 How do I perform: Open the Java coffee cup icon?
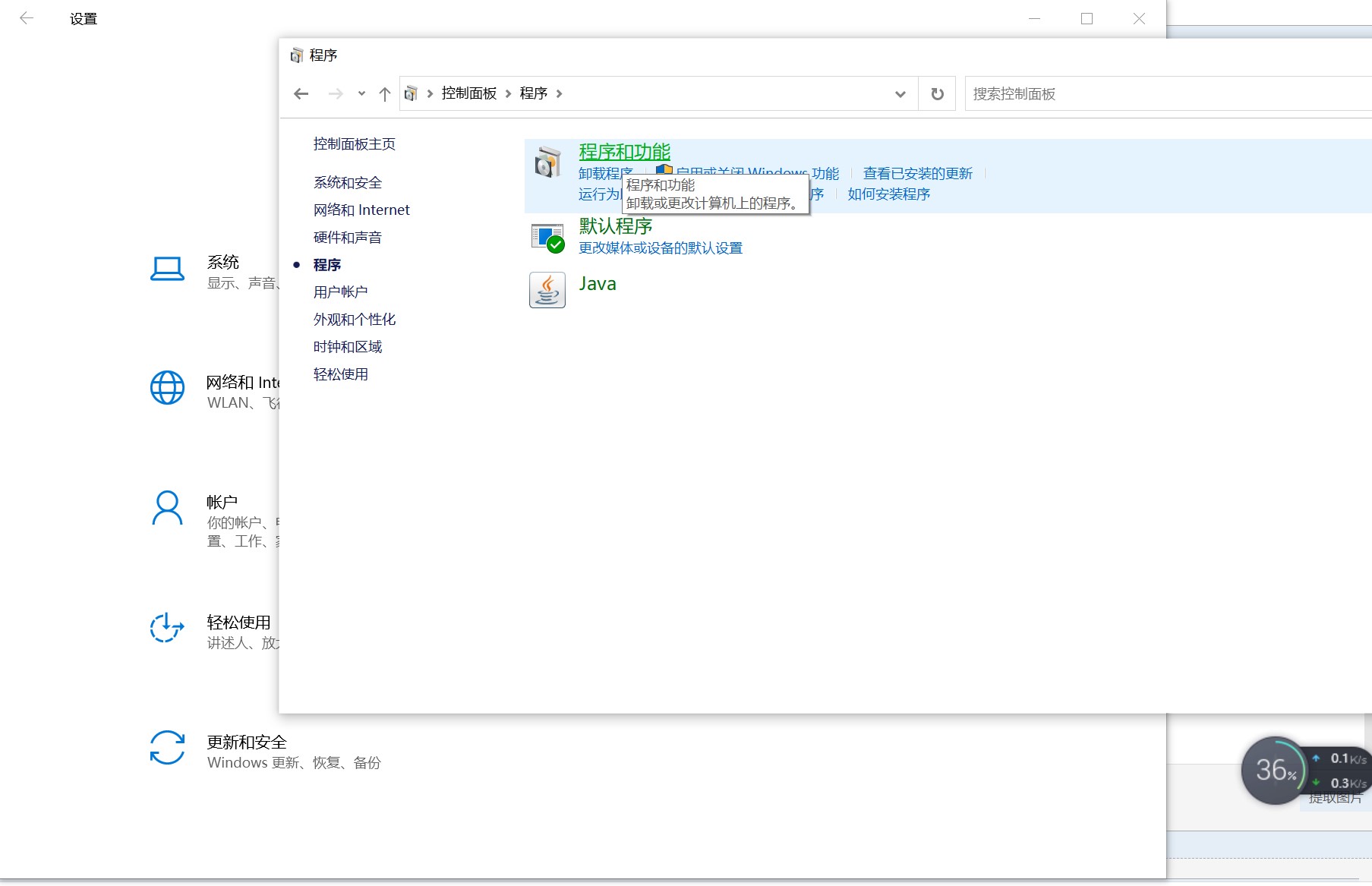[547, 290]
